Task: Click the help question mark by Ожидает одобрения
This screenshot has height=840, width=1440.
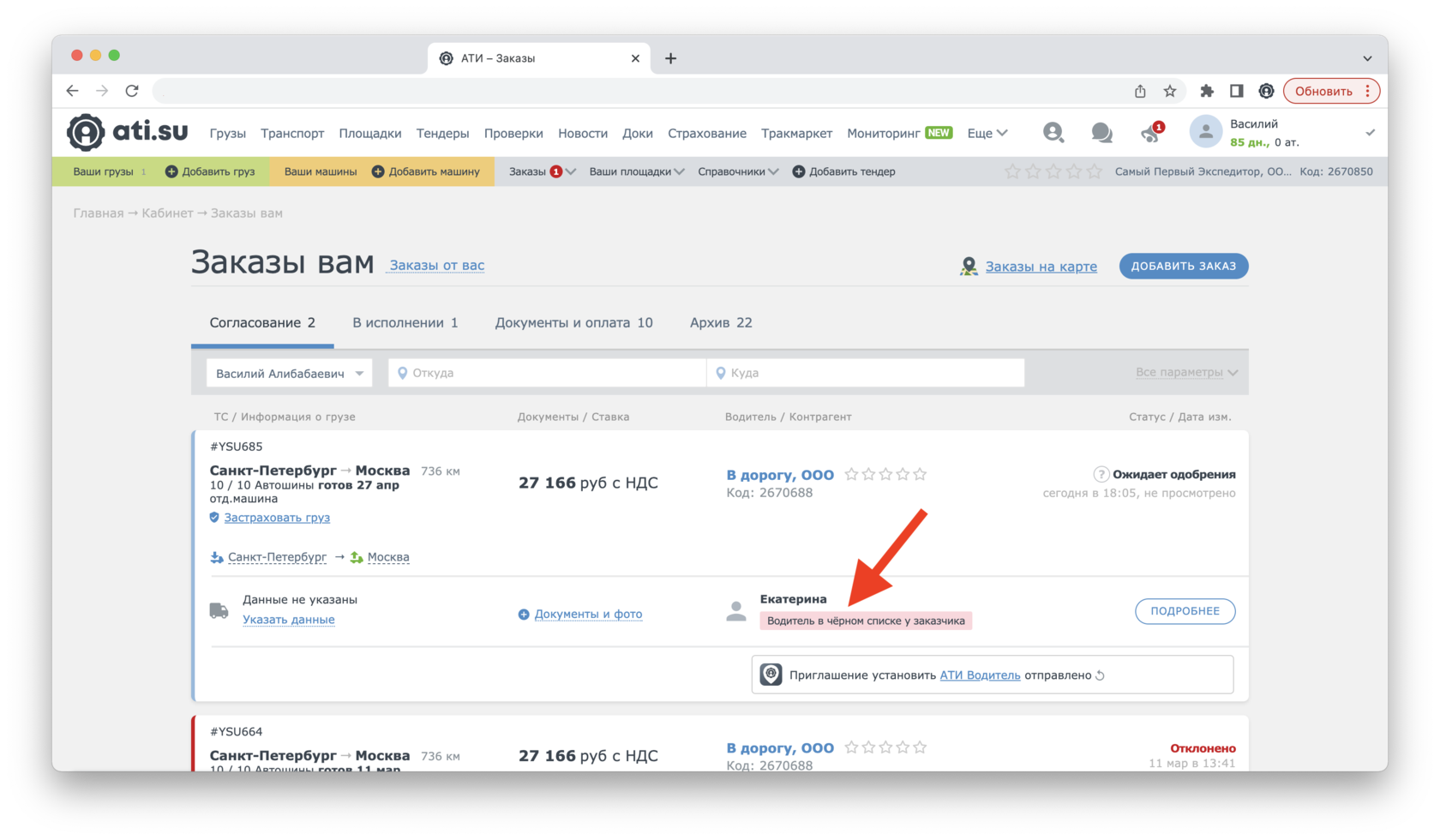Action: coord(1101,475)
